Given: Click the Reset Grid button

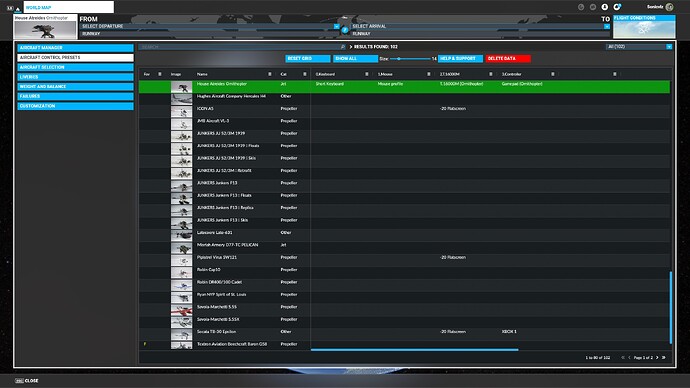Looking at the screenshot, I should click(308, 59).
